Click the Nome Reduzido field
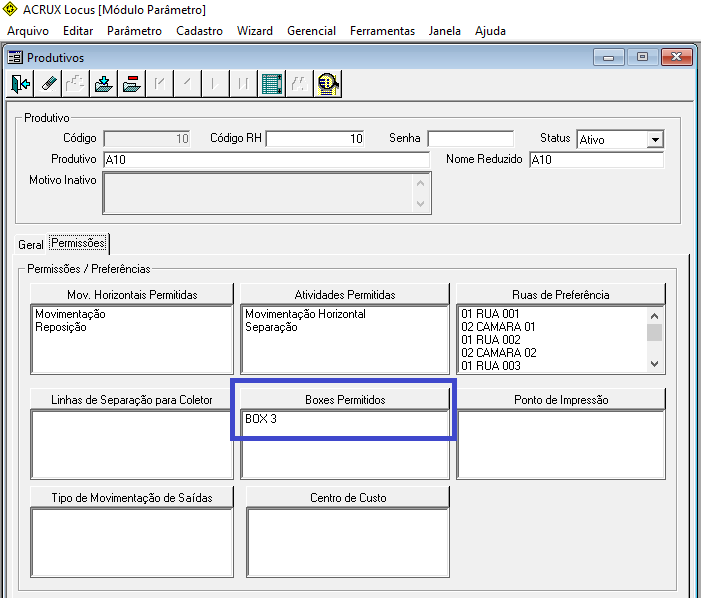Screen dimensions: 701x598 click(x=596, y=160)
